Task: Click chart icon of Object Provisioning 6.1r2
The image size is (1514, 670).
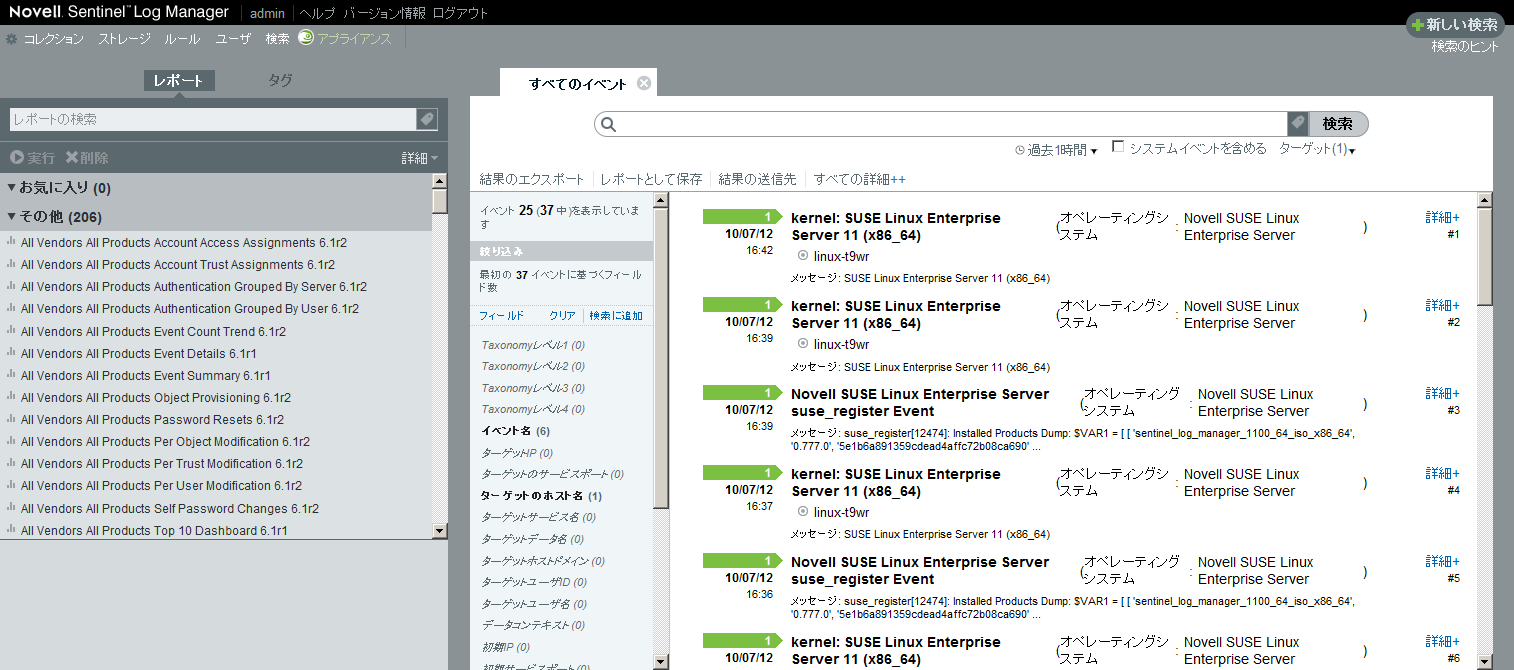Action: tap(11, 398)
